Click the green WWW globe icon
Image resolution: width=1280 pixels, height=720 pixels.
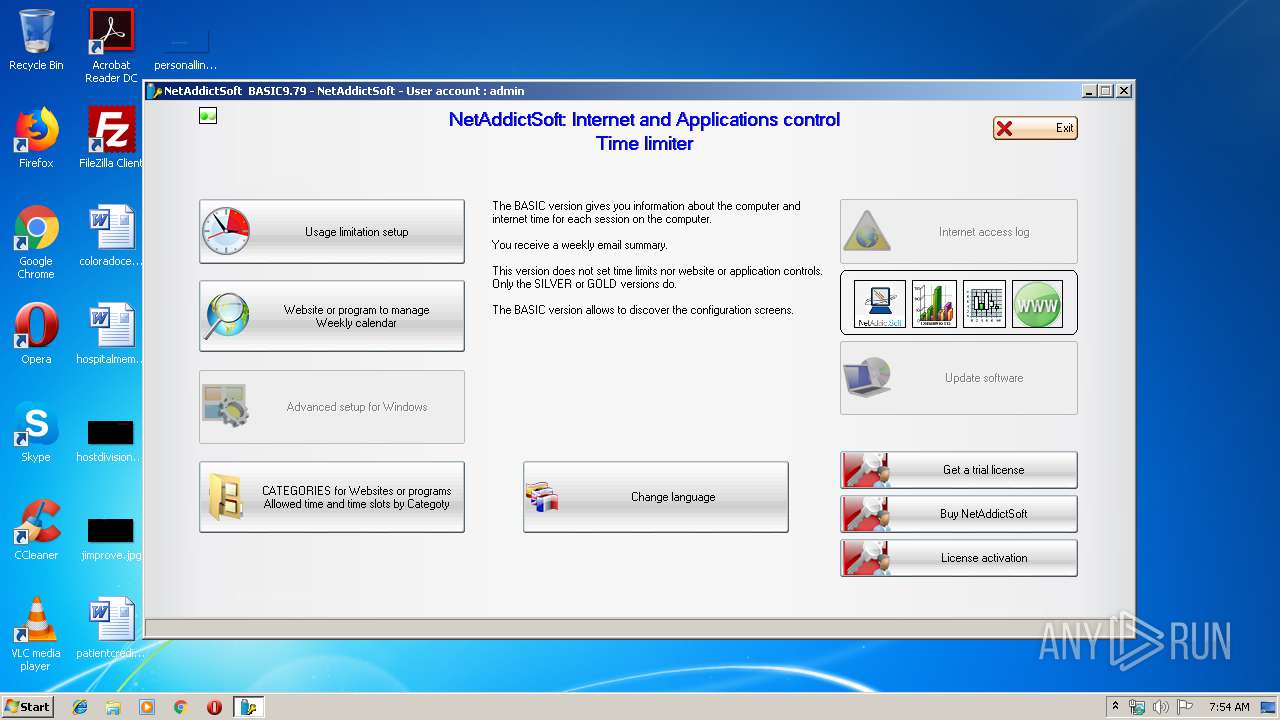pos(1037,303)
